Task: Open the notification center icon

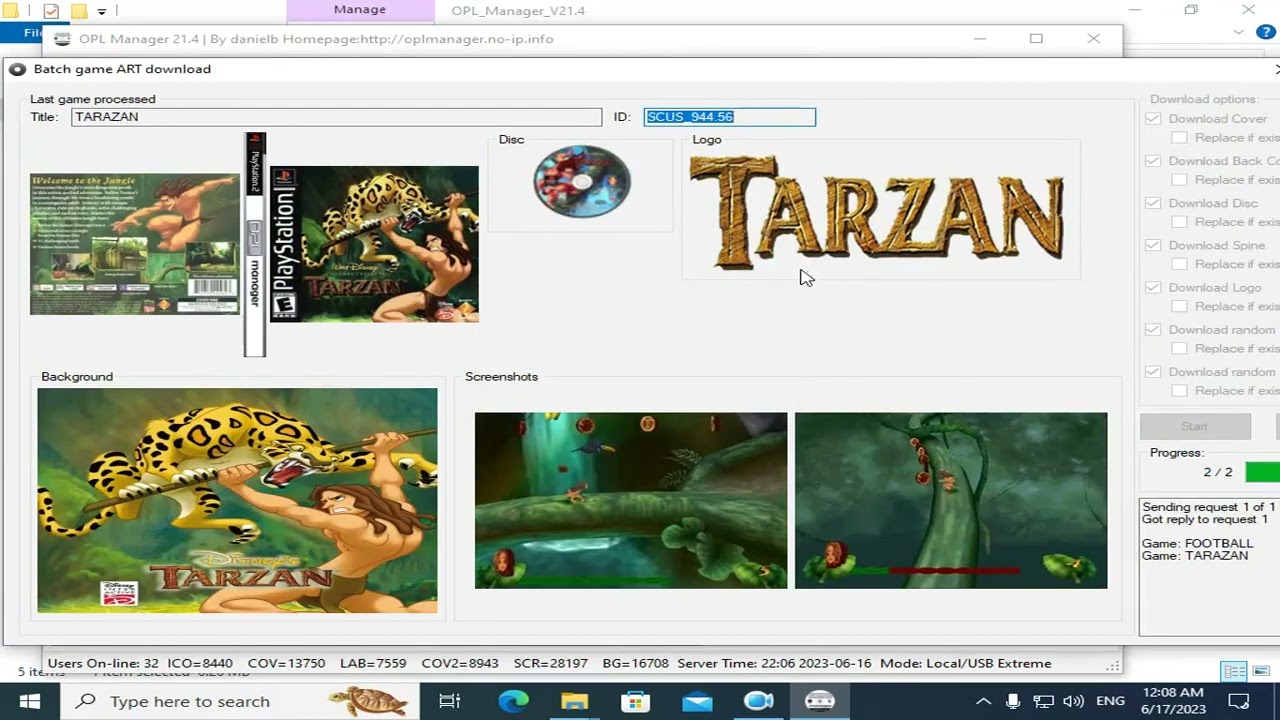Action: [x=1238, y=701]
